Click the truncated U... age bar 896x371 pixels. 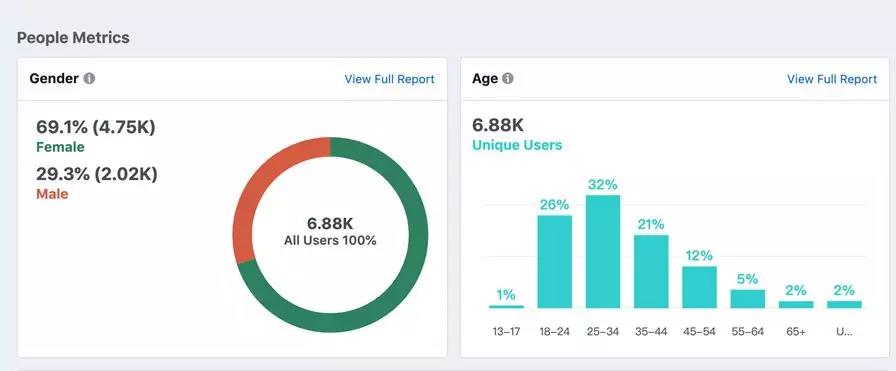(x=844, y=305)
